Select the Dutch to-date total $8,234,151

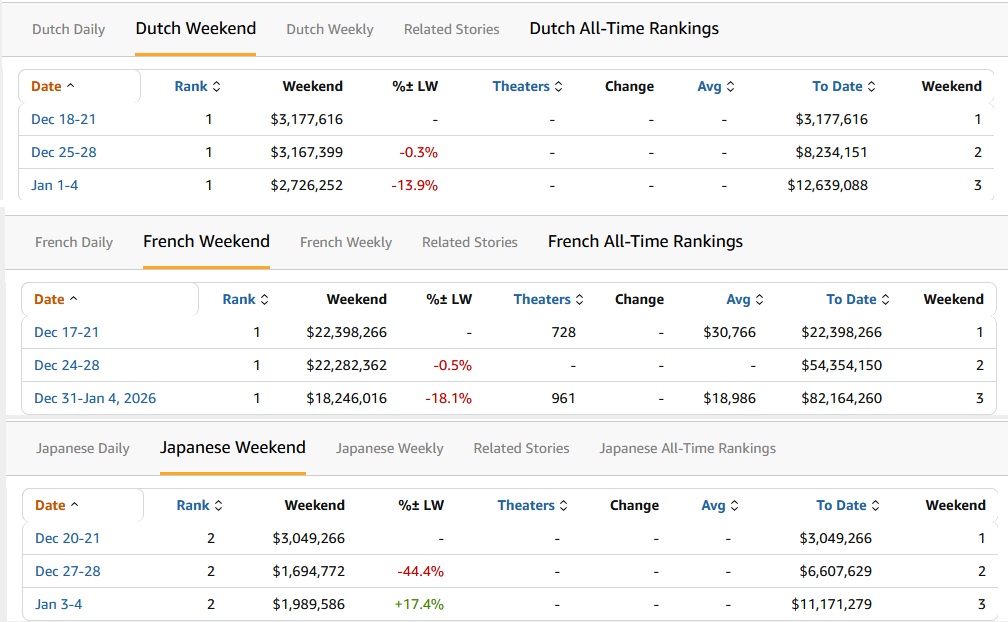(x=831, y=153)
